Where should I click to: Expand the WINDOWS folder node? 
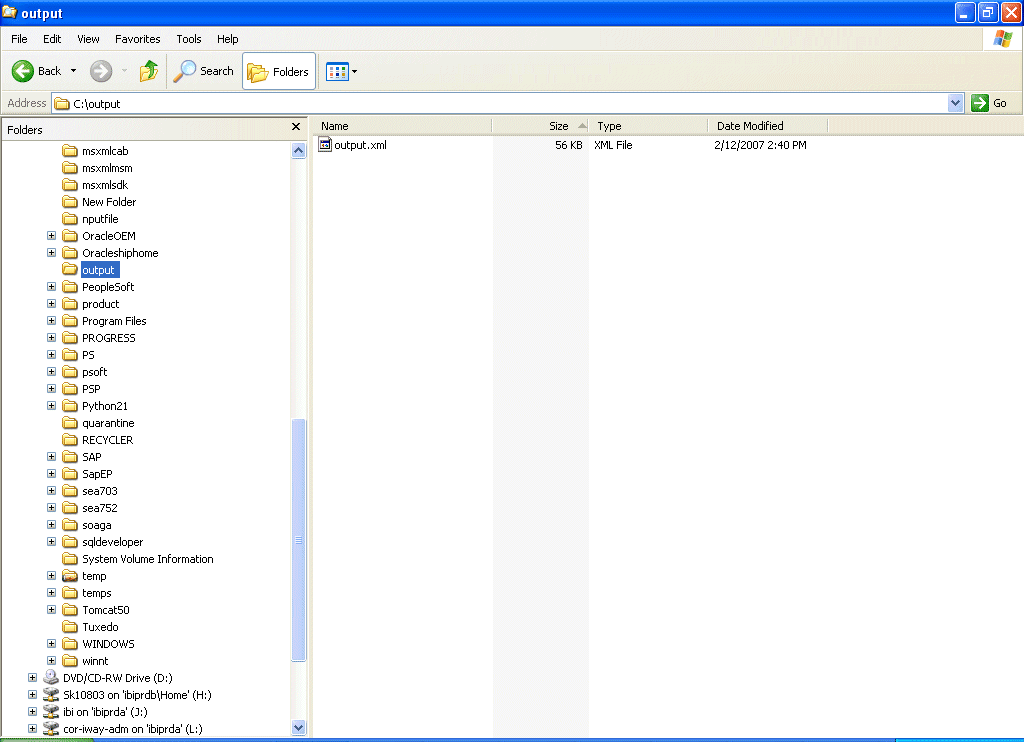(52, 643)
